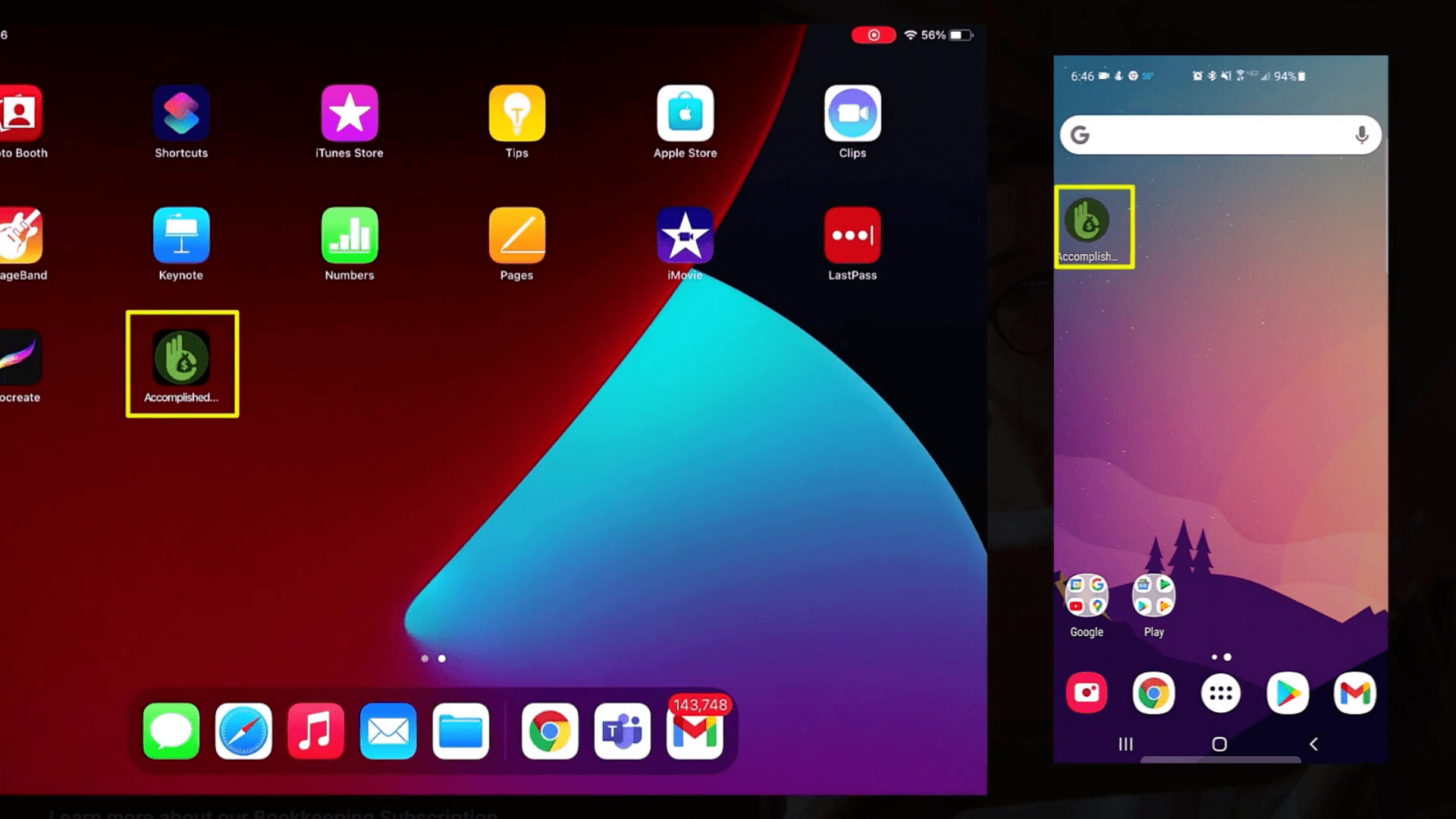Image resolution: width=1456 pixels, height=819 pixels.
Task: Open Play Store on Android
Action: 1287,692
